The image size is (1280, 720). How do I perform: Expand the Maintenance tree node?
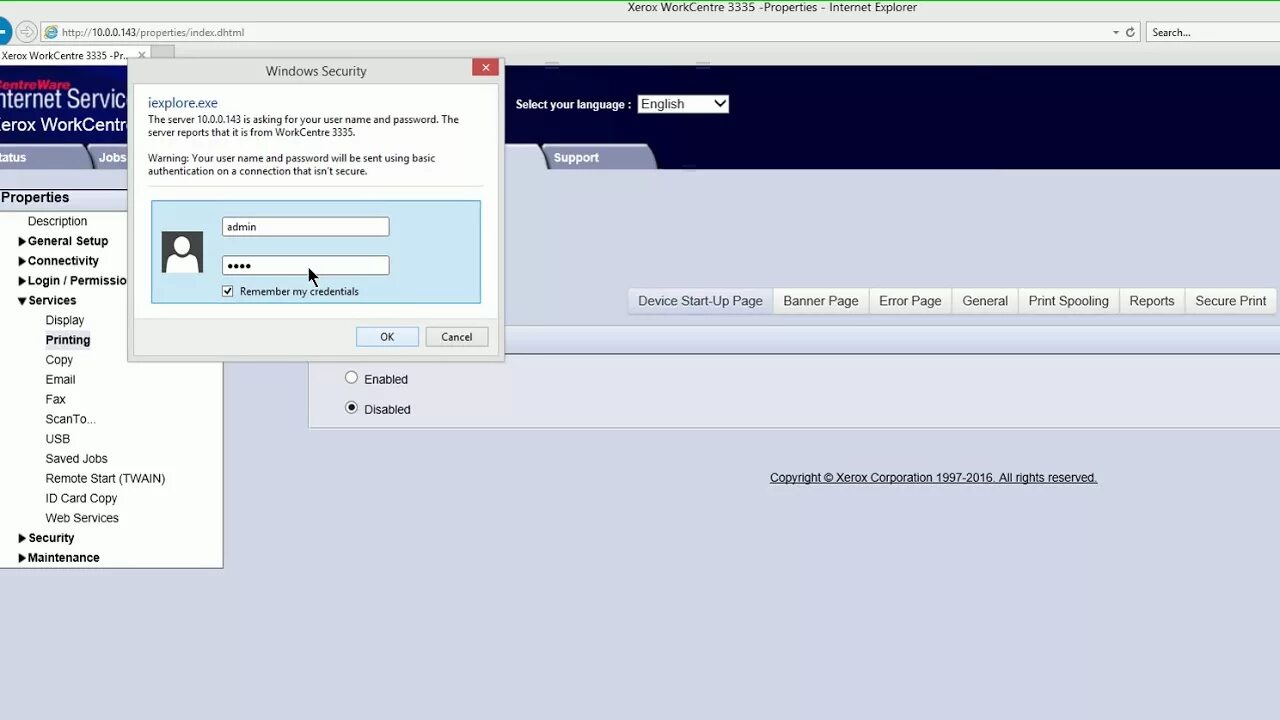point(22,558)
